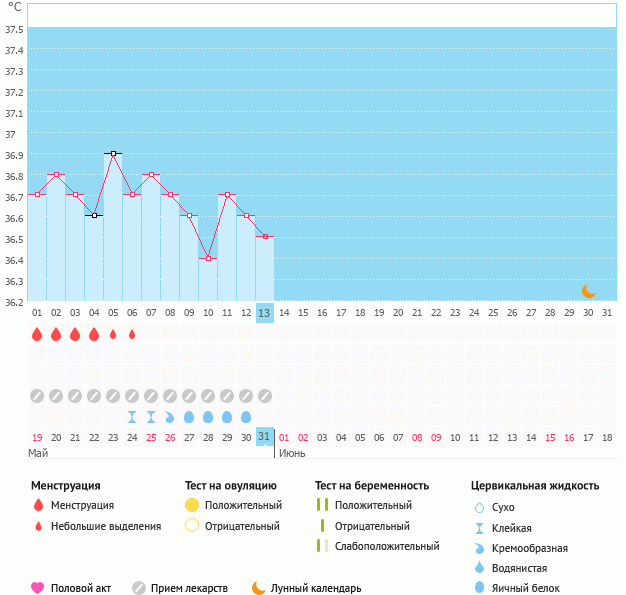626x595 pixels.
Task: Click the "Июнь" month label
Action: pos(292,454)
